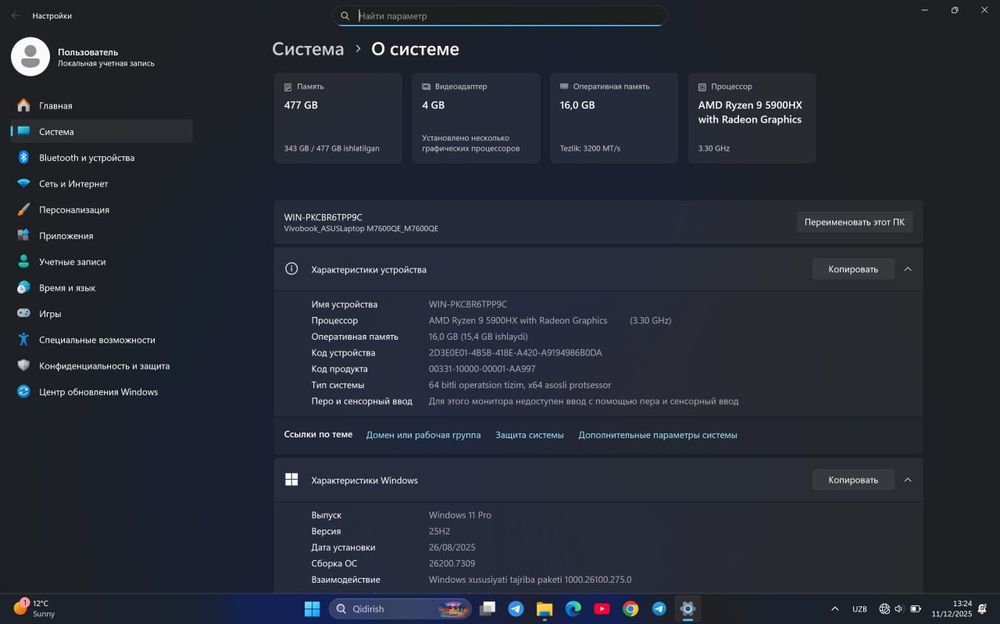The height and width of the screenshot is (624, 1000).
Task: Click the user profile avatar picture
Action: click(x=30, y=56)
